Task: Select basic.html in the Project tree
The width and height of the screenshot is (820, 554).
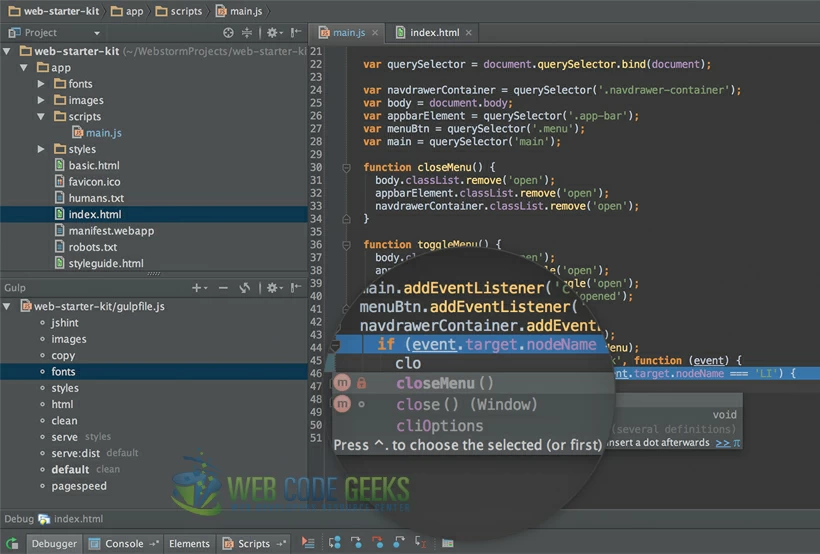Action: click(87, 165)
